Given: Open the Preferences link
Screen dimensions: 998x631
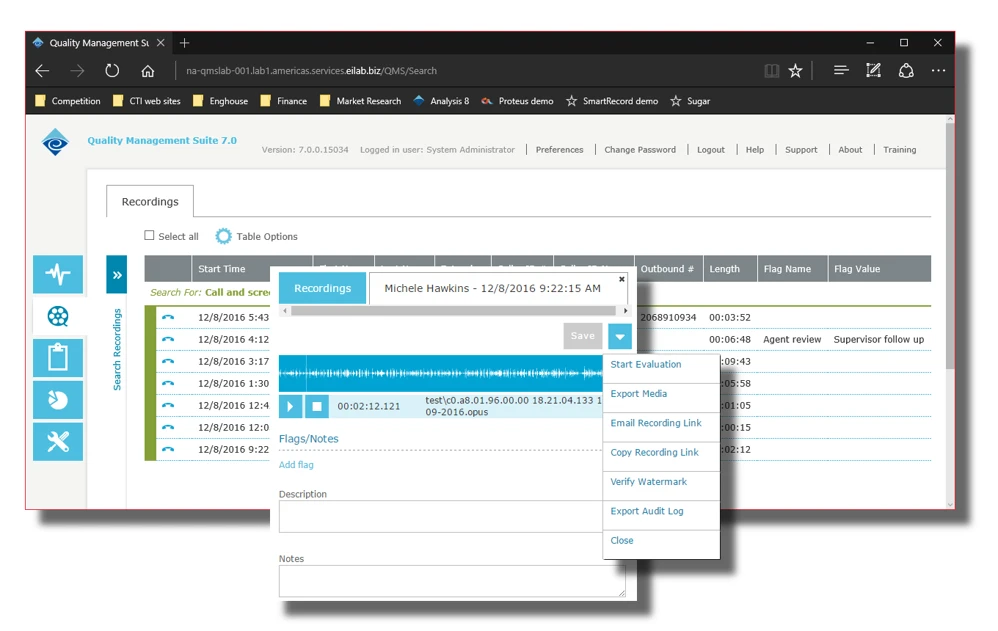Looking at the screenshot, I should (x=559, y=150).
